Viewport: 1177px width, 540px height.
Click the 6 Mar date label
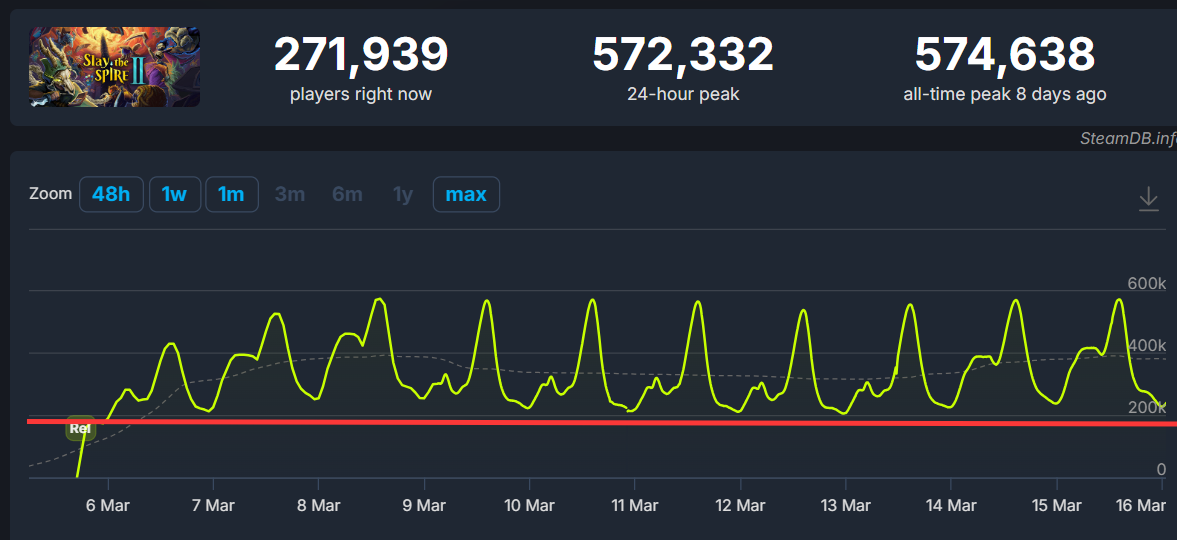[107, 506]
